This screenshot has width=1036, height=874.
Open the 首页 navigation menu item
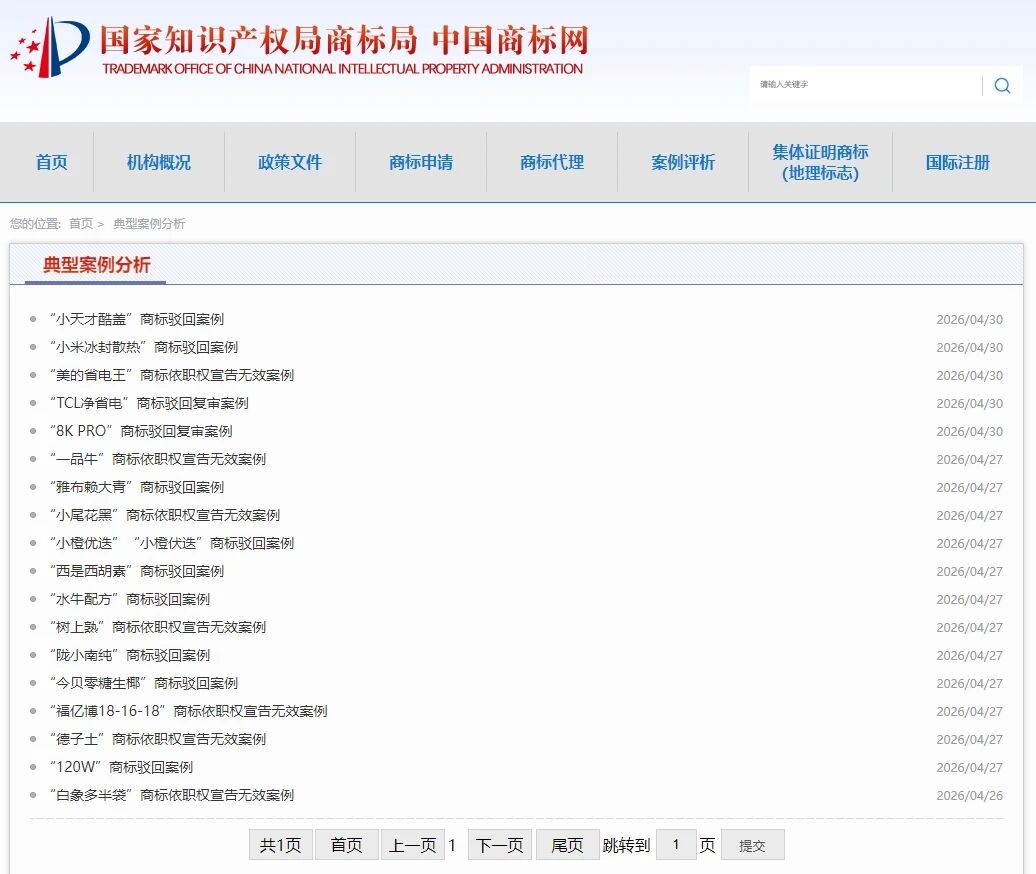(51, 162)
